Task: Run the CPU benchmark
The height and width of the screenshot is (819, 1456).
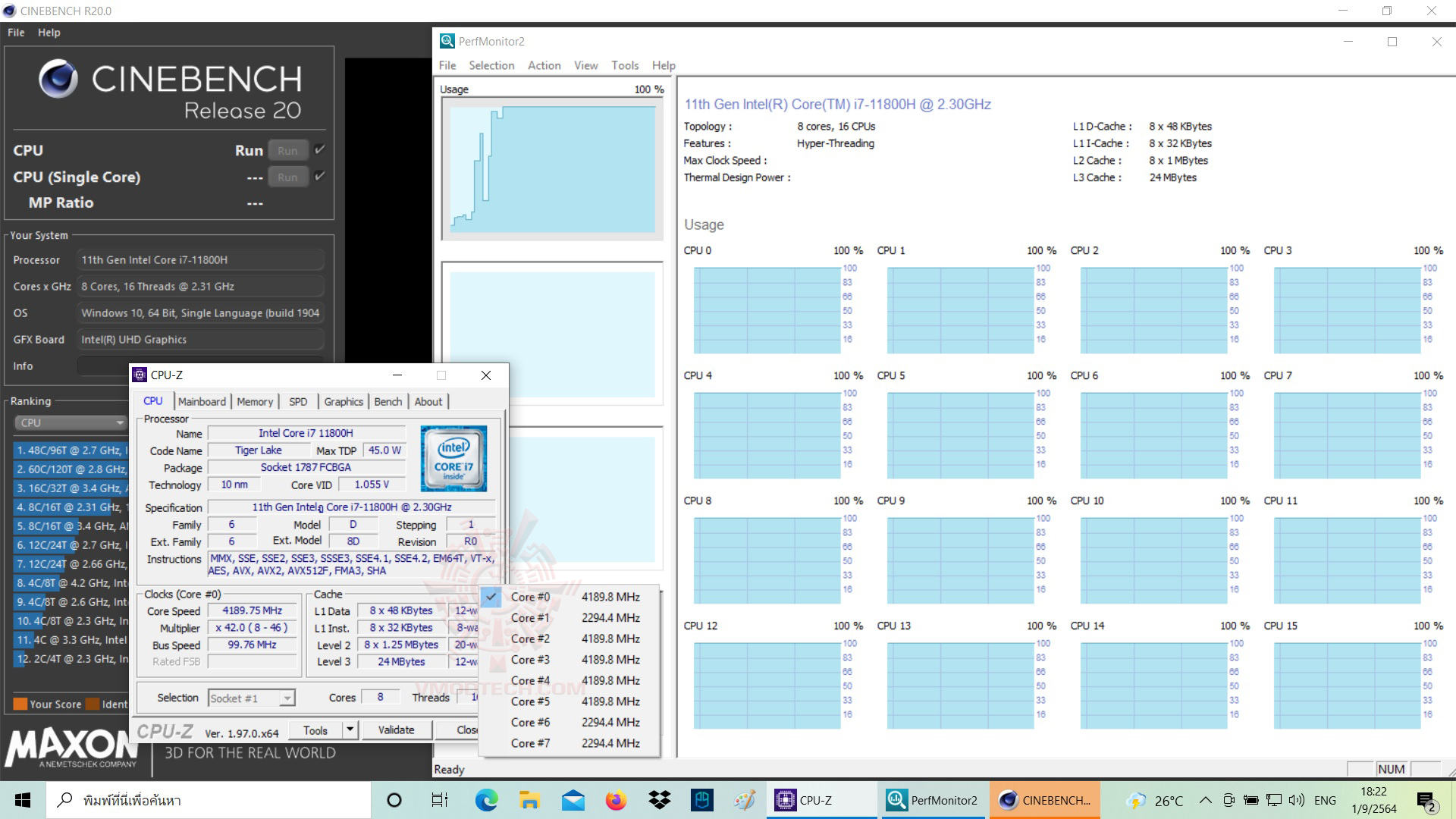Action: point(287,150)
